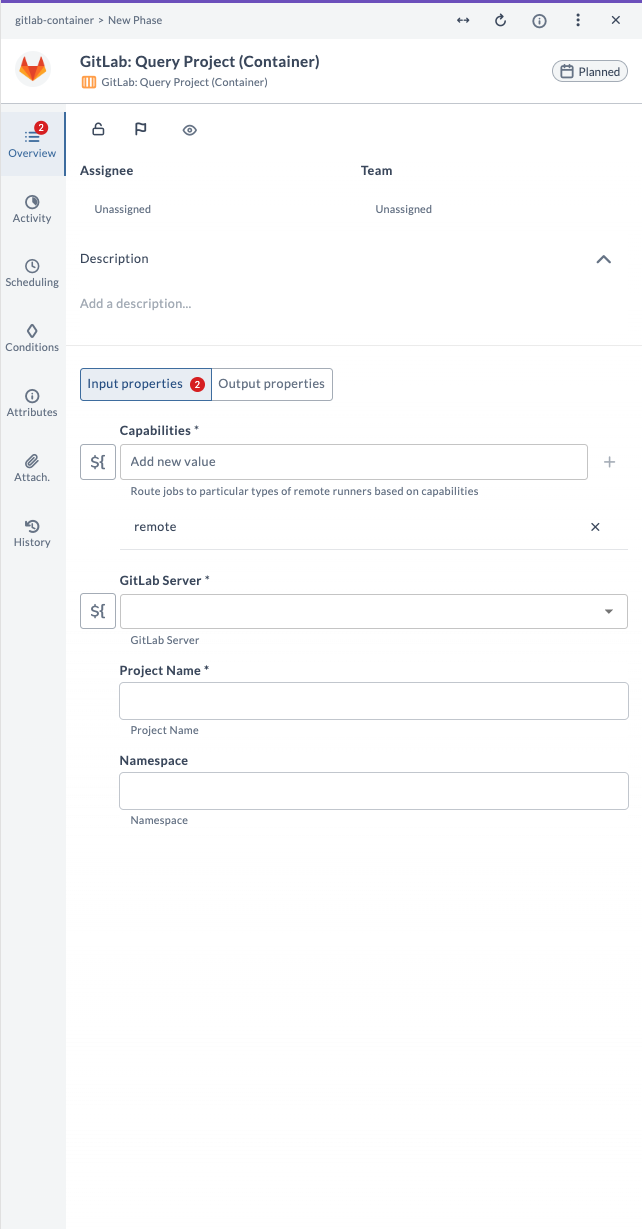Screen dimensions: 642x1229
Task: Click the Project Name input field
Action: pyautogui.click(x=374, y=701)
